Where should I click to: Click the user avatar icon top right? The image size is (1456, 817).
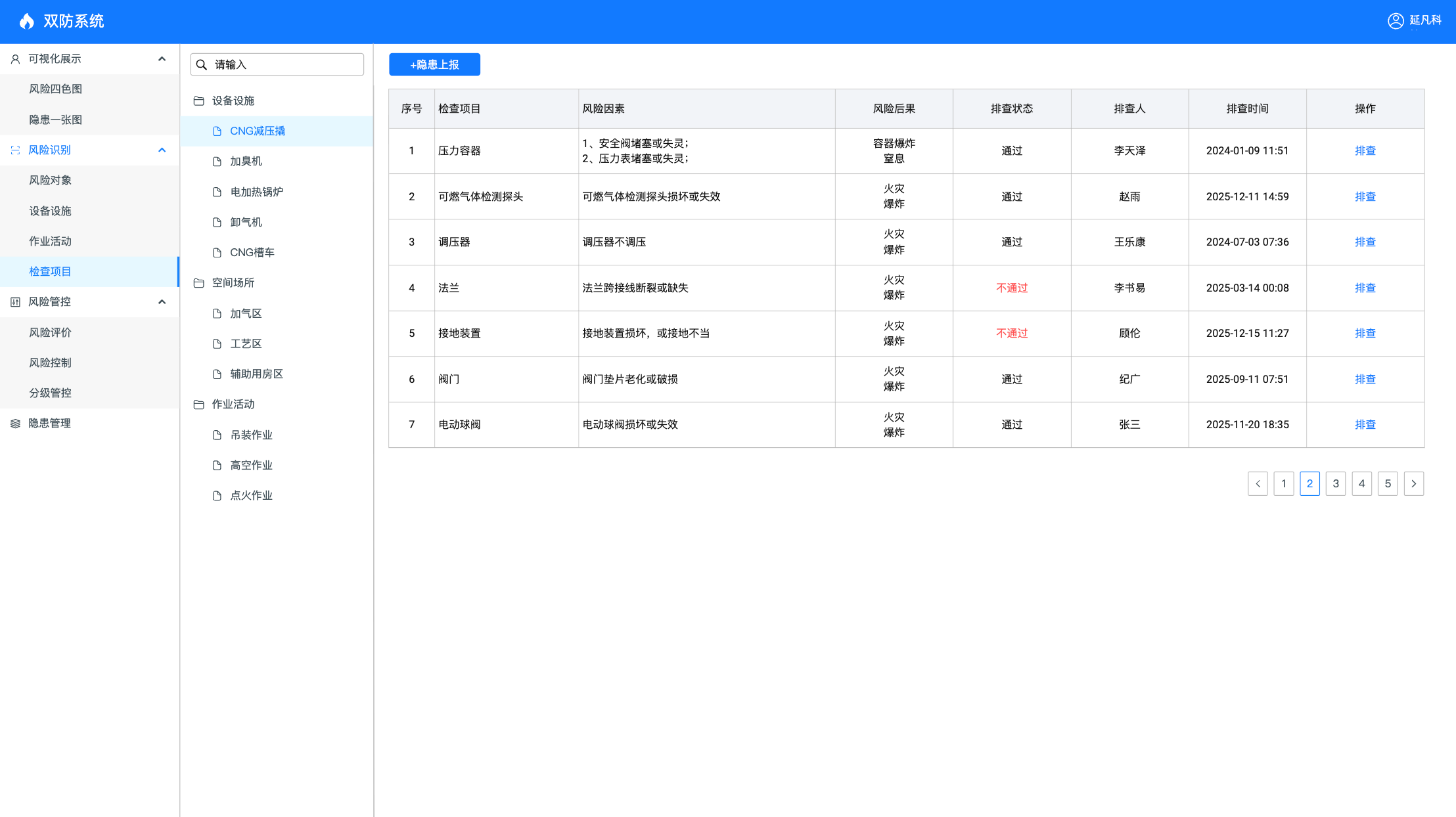tap(1396, 21)
